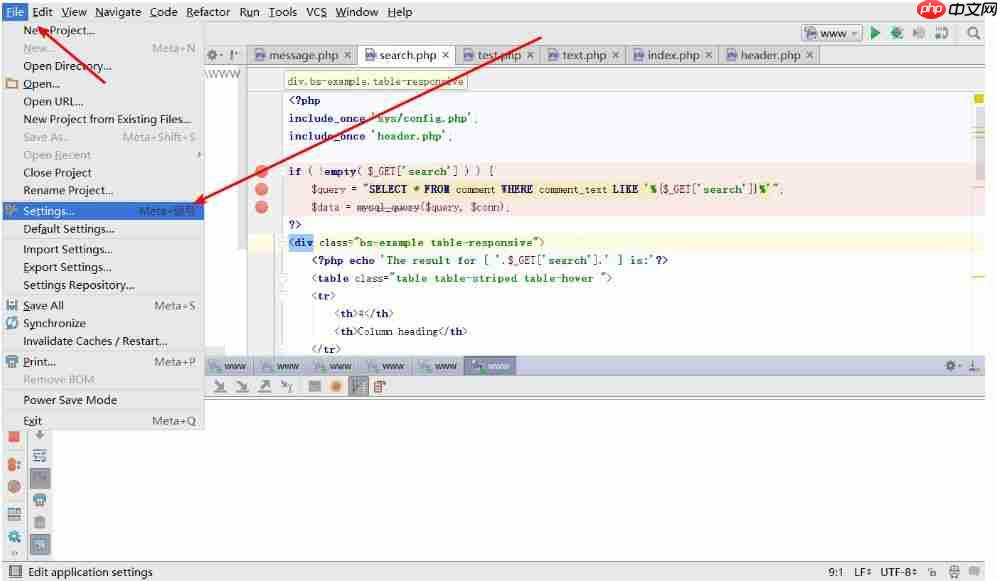The width and height of the screenshot is (998, 581).
Task: Click the view breakpoints icon in debug sidebar
Action: click(14, 465)
